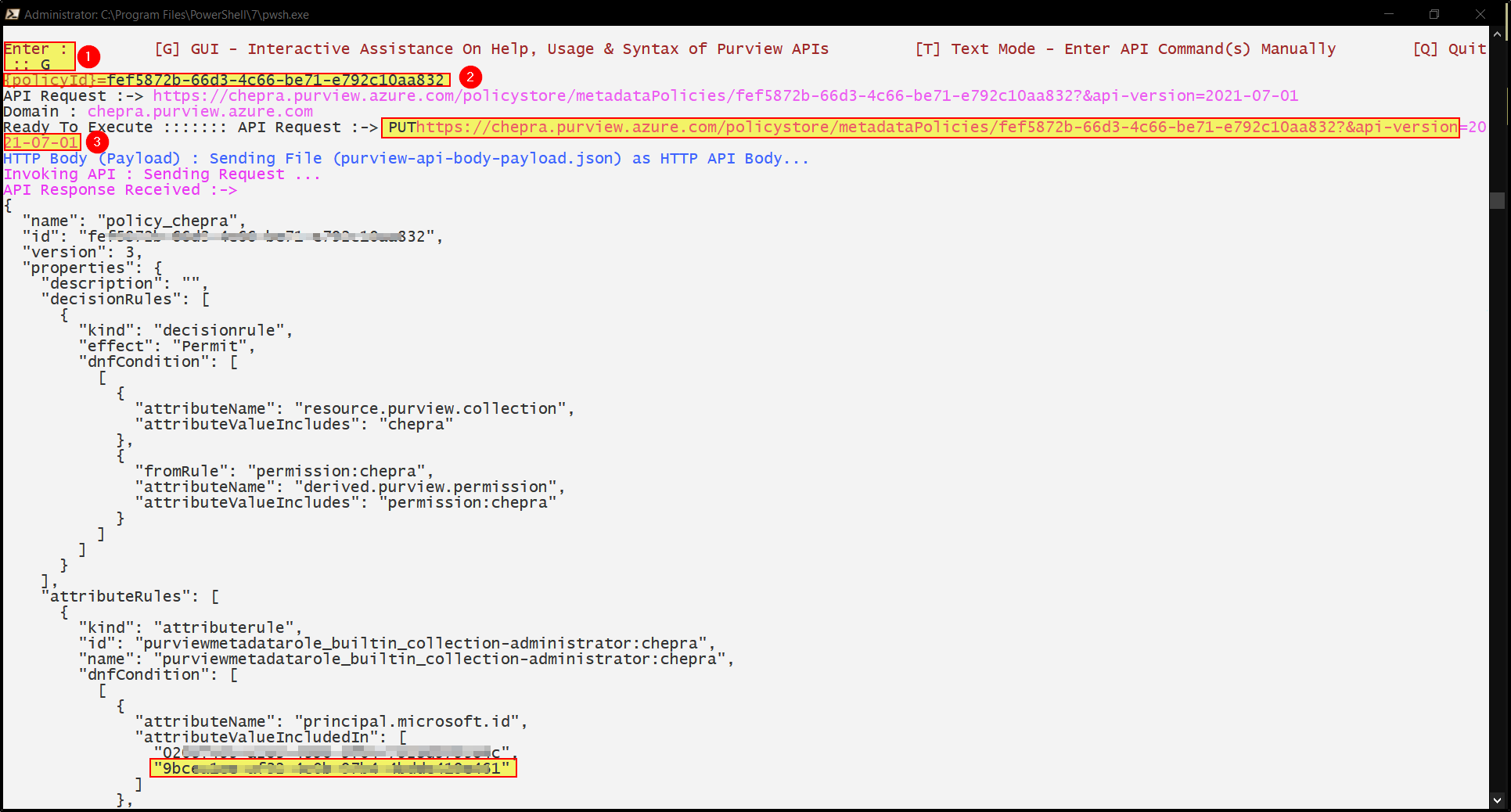
Task: Click the PUT request URL in Ready To Execute
Action: [x=920, y=128]
